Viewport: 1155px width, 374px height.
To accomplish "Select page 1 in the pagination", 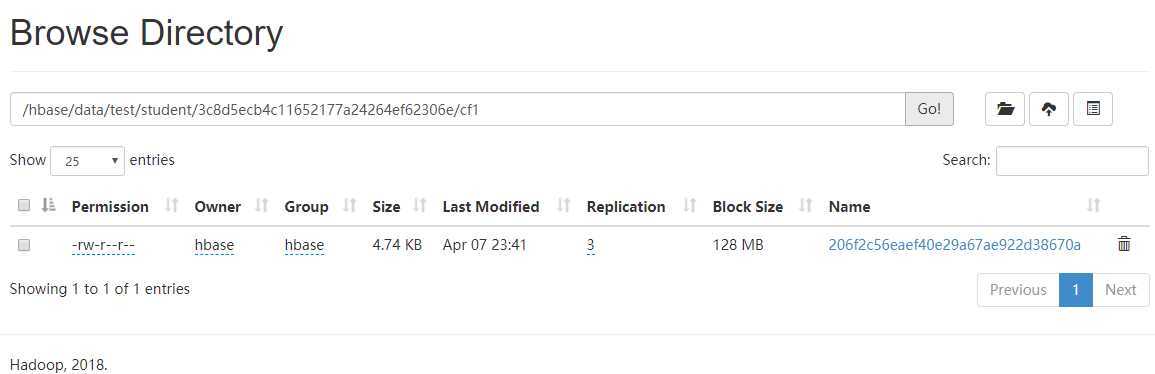I will [1075, 290].
